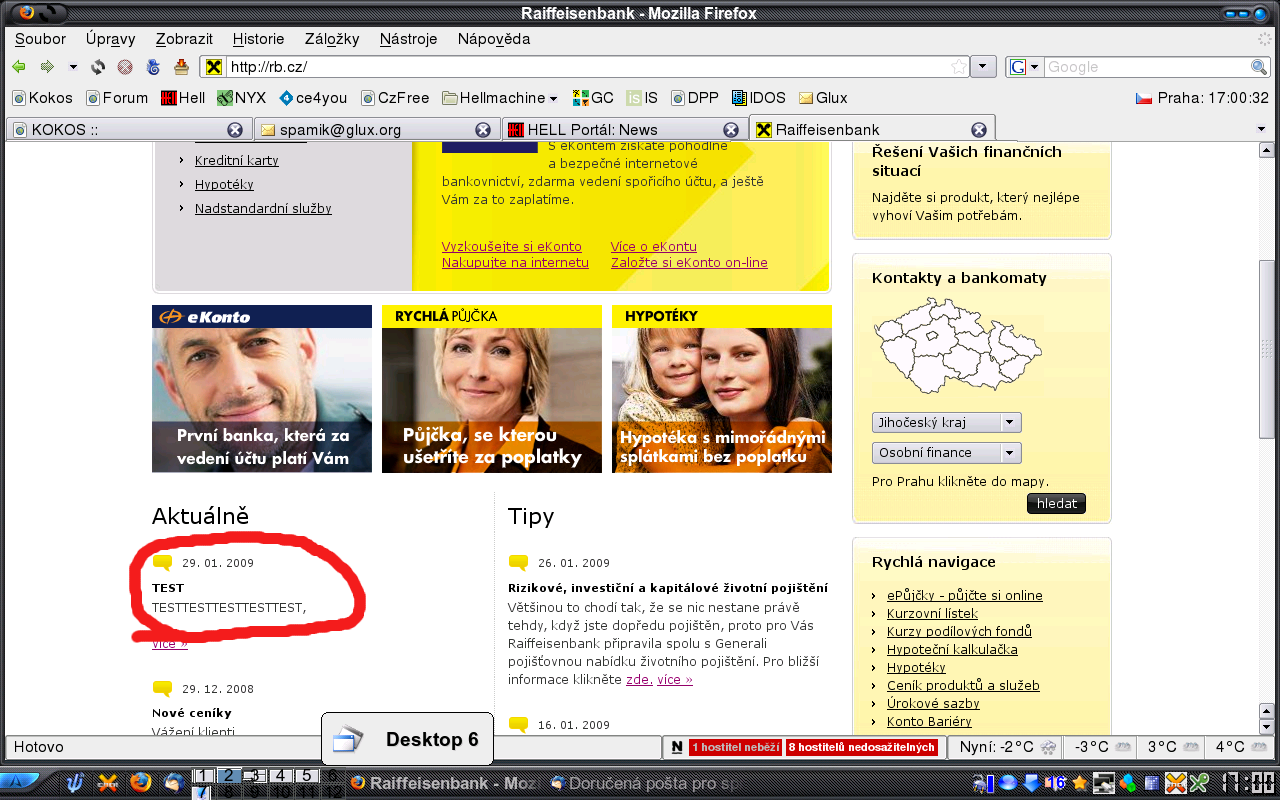
Task: Open the Hypoteční kalkulačka quick link
Action: pos(952,649)
